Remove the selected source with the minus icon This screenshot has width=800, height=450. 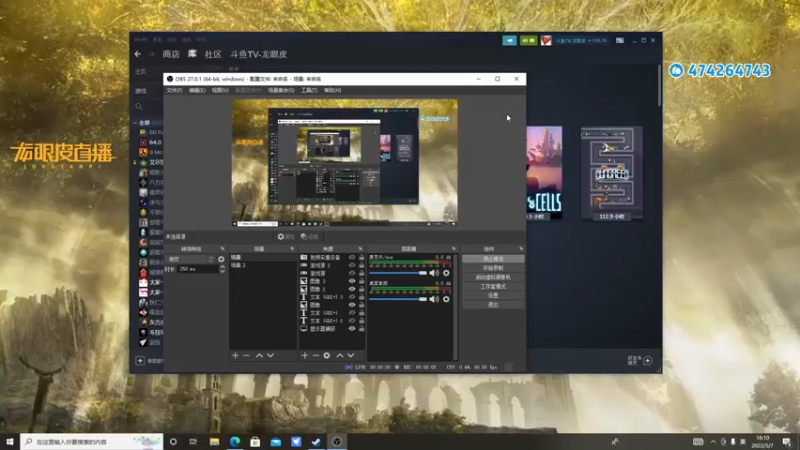click(x=315, y=355)
